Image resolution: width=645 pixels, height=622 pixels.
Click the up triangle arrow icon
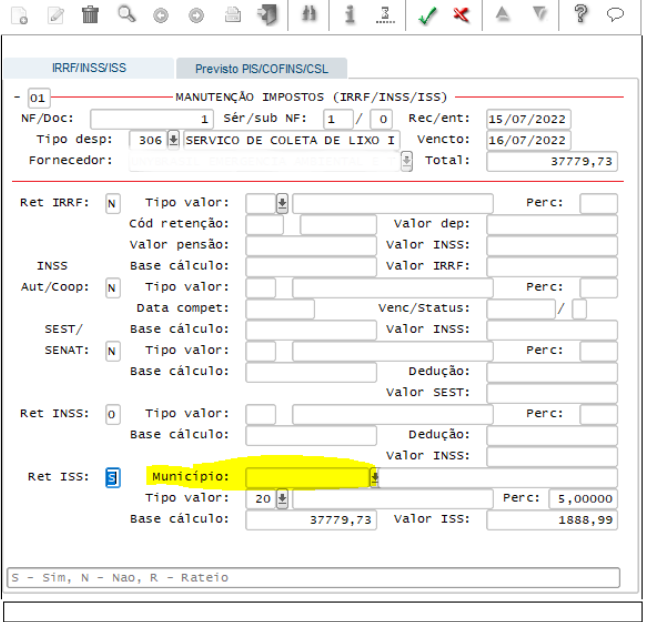[502, 14]
